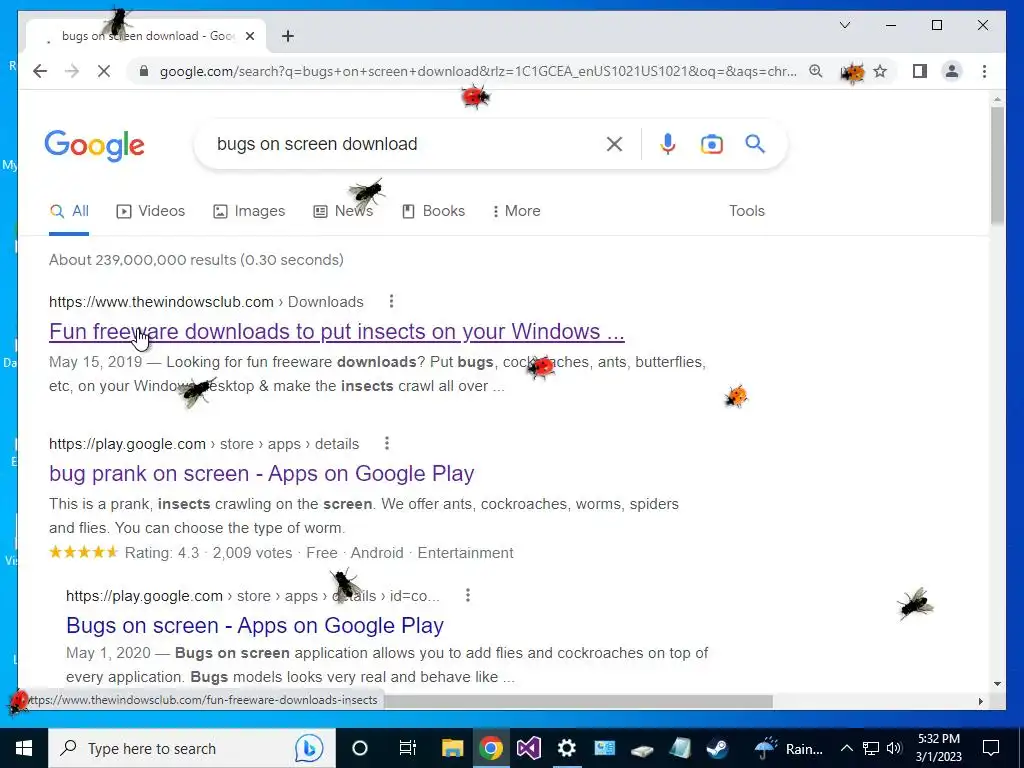Image resolution: width=1024 pixels, height=768 pixels.
Task: Toggle Chrome side panel
Action: click(x=920, y=71)
